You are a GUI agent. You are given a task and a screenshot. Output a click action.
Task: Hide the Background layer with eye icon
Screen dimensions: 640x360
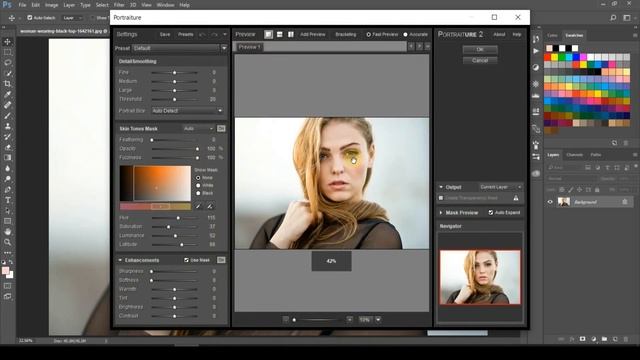click(x=550, y=202)
